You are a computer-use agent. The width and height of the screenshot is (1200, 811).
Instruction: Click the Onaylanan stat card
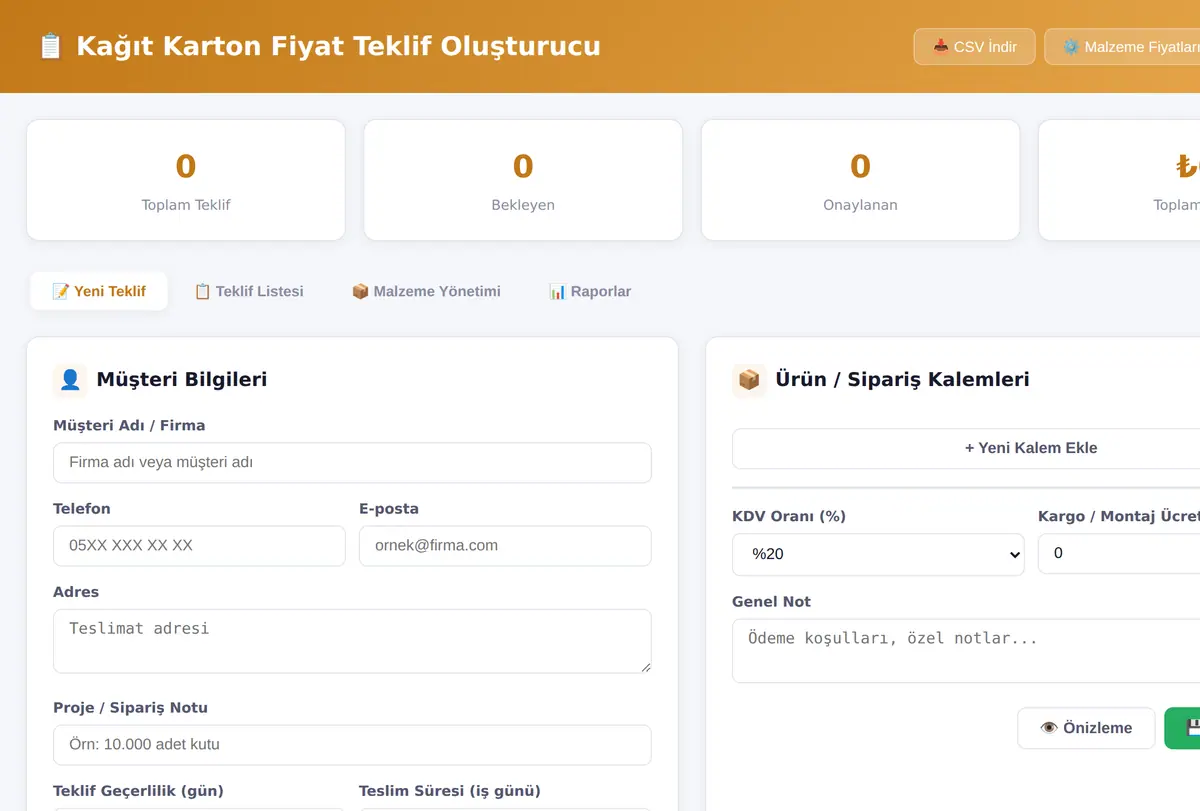tap(860, 180)
